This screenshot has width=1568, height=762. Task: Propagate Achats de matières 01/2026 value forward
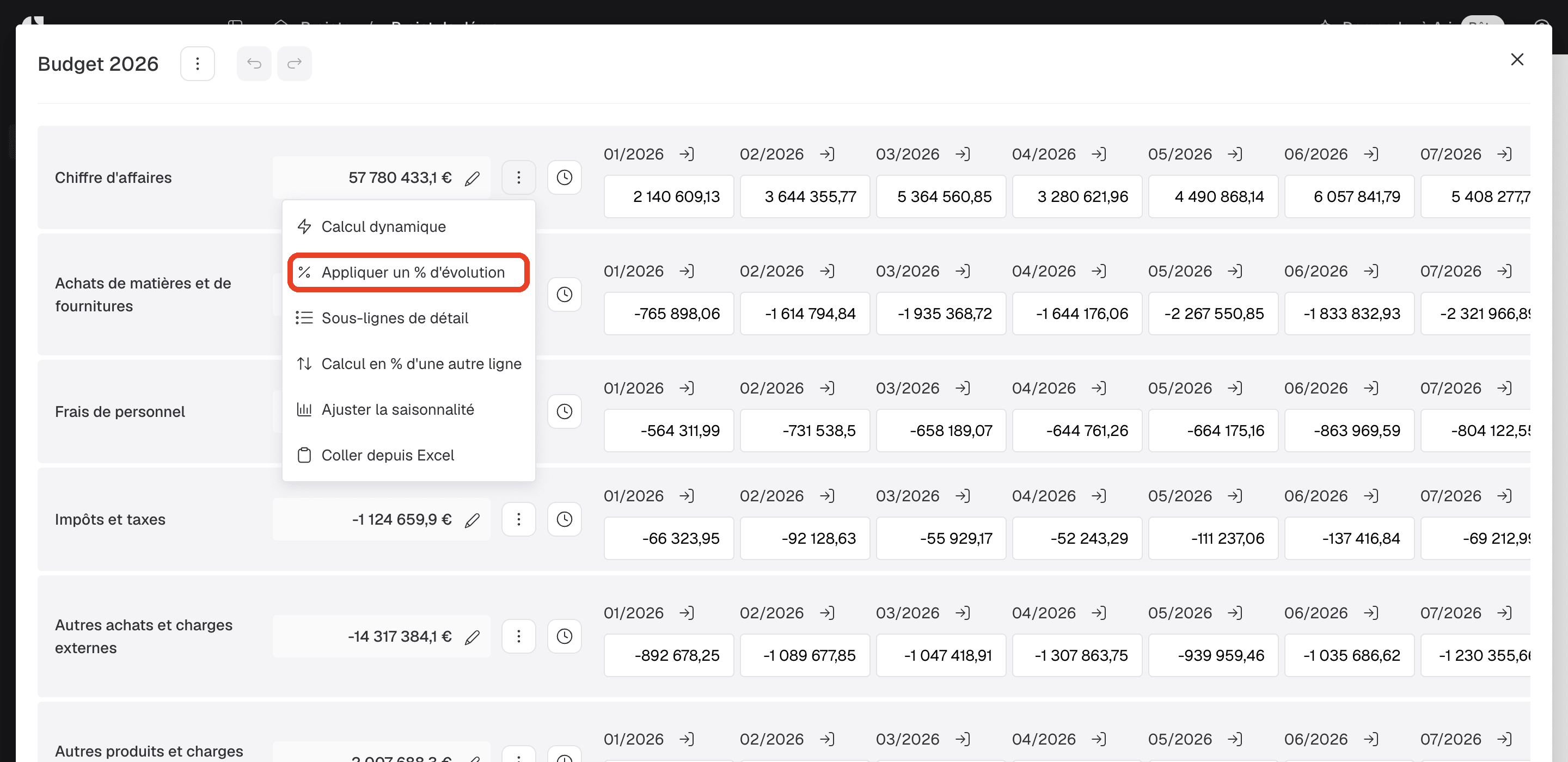687,271
